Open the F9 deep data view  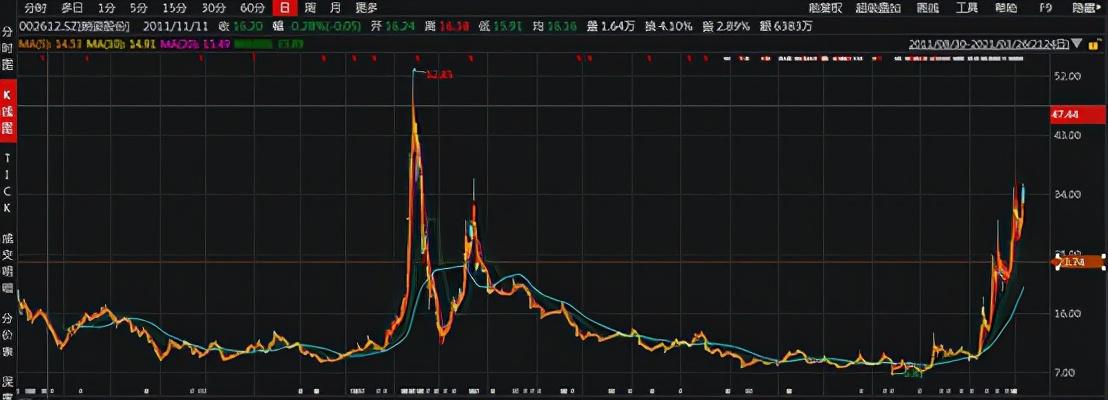pos(1046,8)
